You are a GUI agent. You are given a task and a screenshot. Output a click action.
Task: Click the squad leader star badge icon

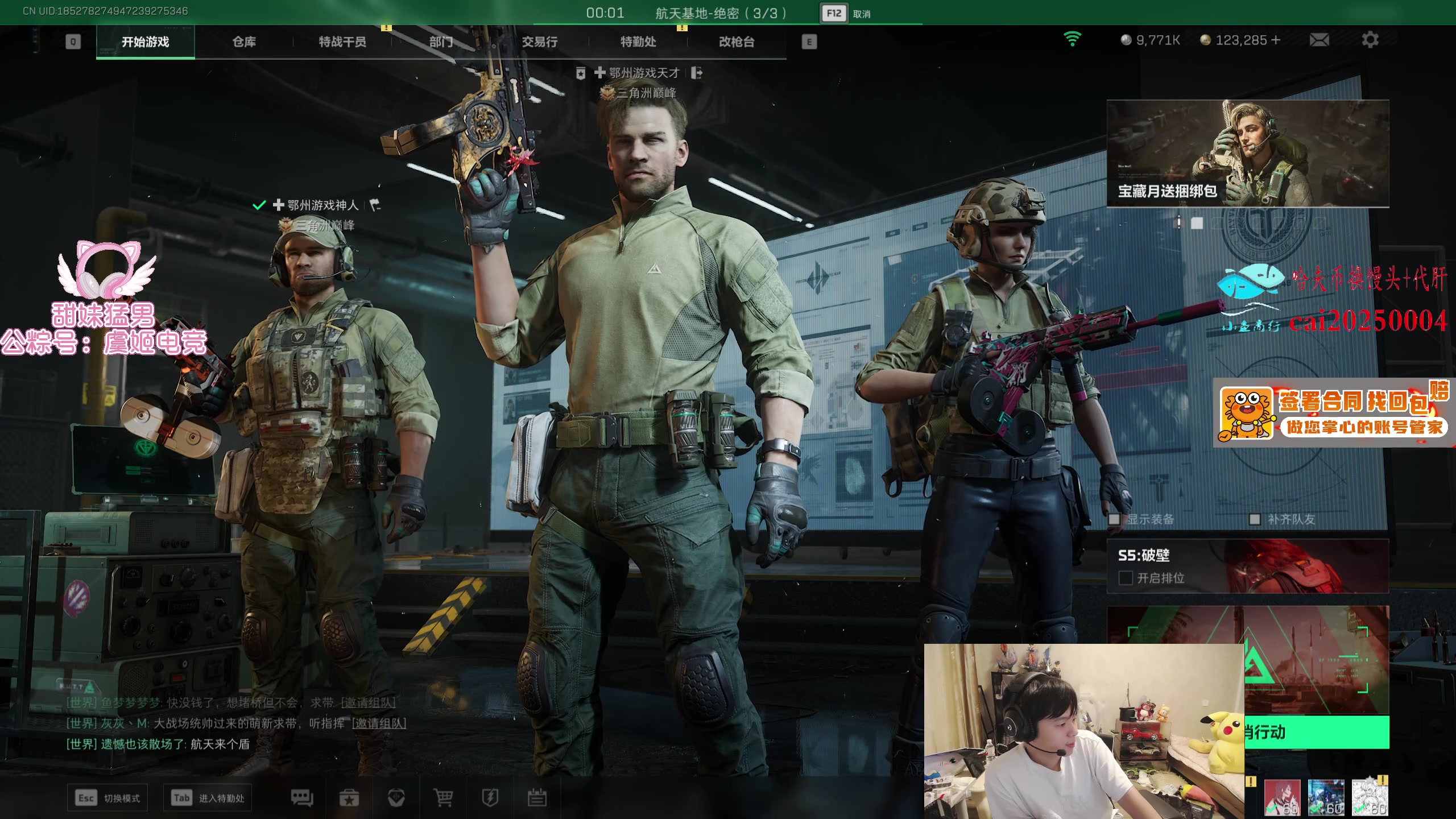click(581, 73)
